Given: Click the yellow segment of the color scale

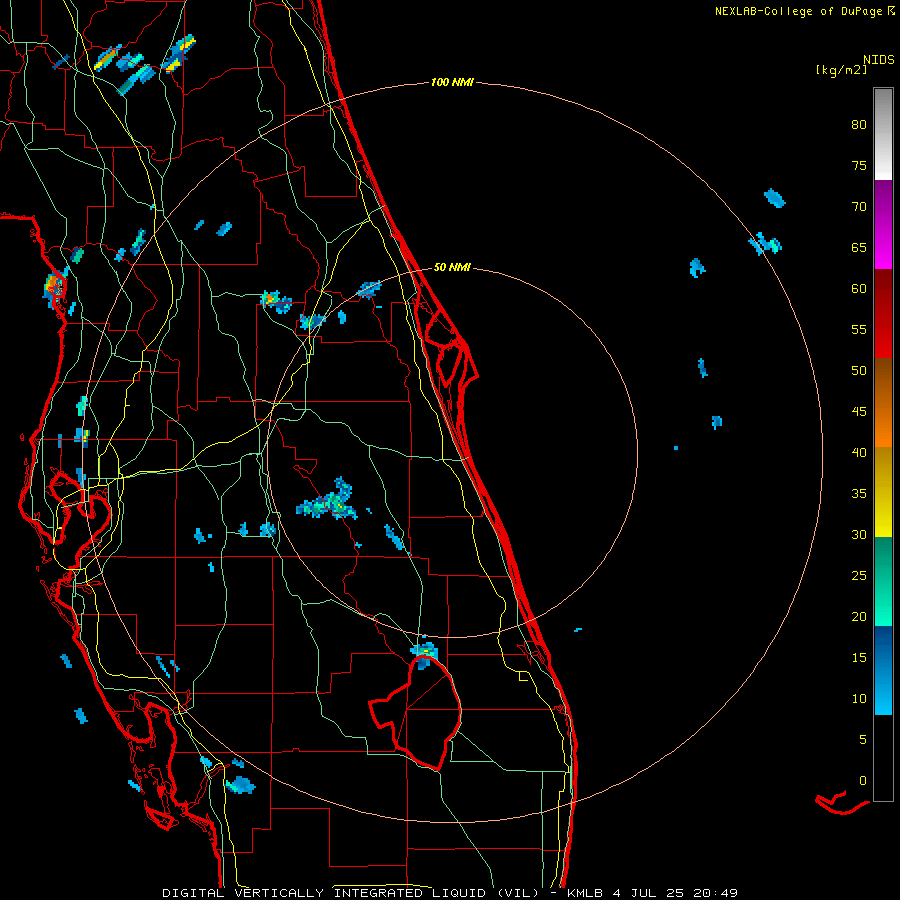Looking at the screenshot, I should point(883,492).
